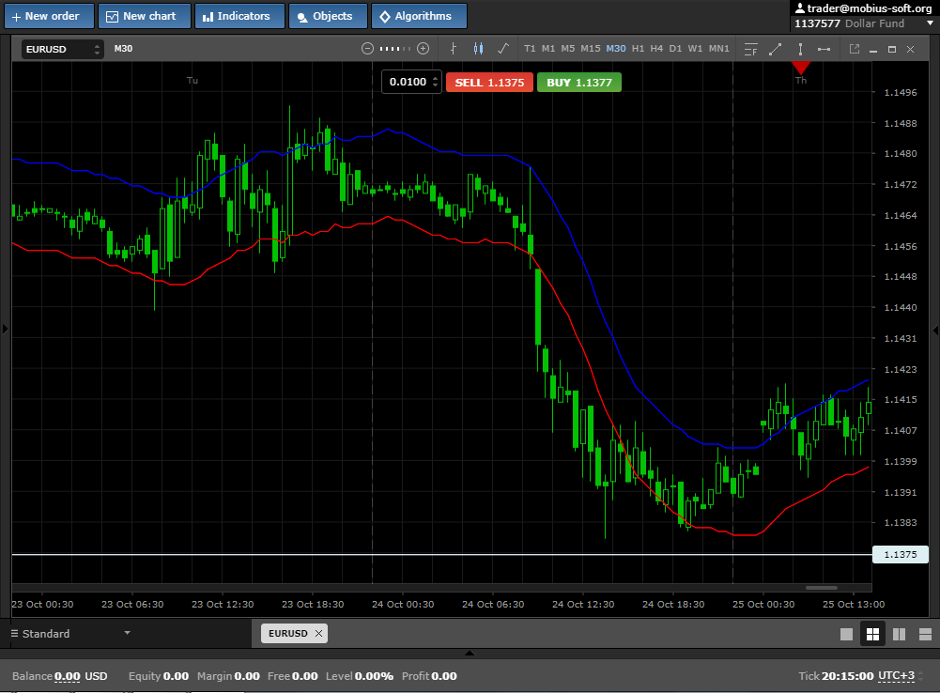Open the Standard workspace dropdown
This screenshot has width=940, height=693.
click(x=71, y=634)
